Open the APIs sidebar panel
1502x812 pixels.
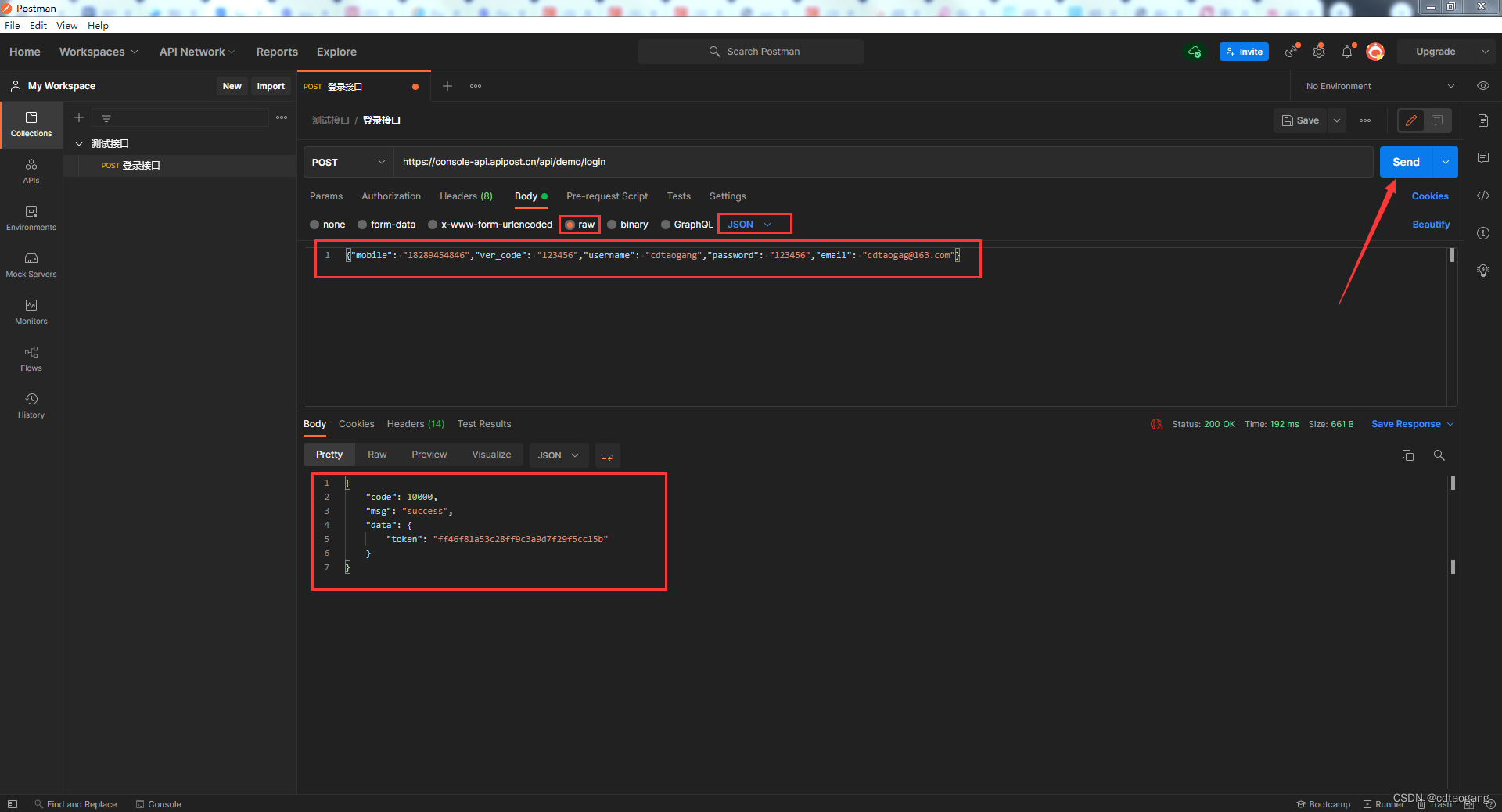pyautogui.click(x=31, y=171)
